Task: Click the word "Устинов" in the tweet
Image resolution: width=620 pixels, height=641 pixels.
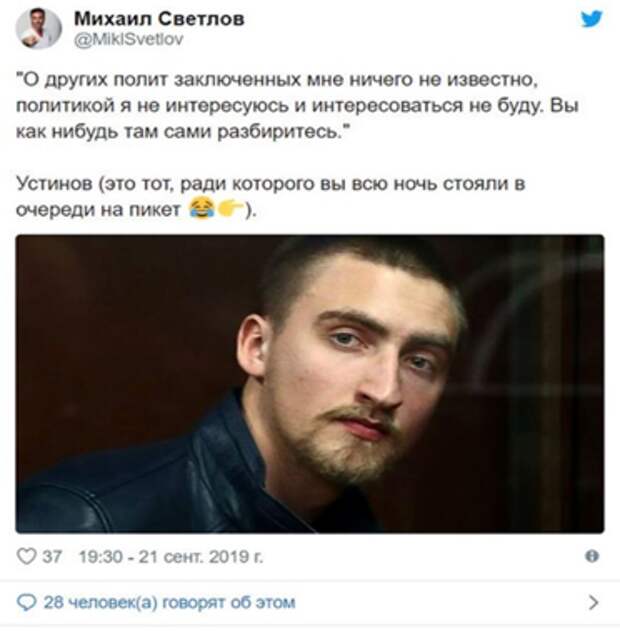Action: (x=54, y=184)
